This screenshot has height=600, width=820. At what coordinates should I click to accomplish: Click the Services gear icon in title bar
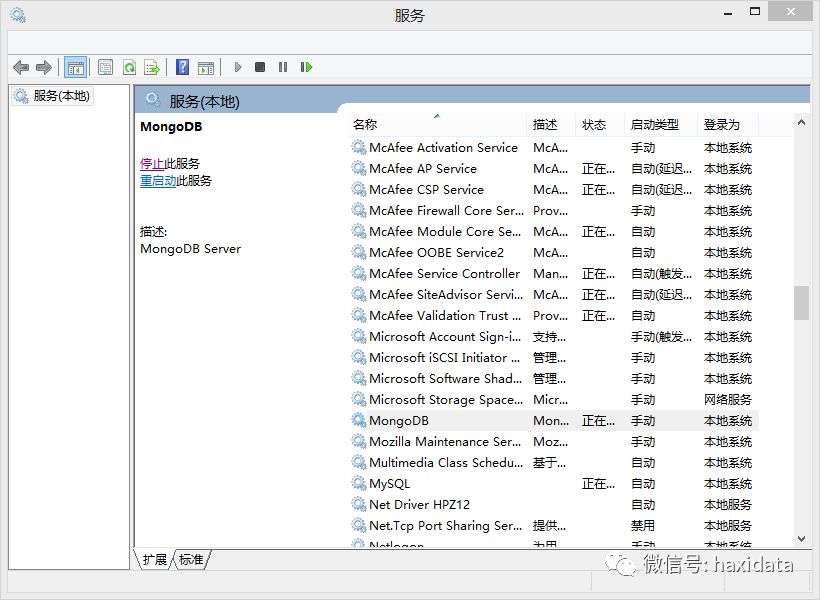click(x=18, y=15)
